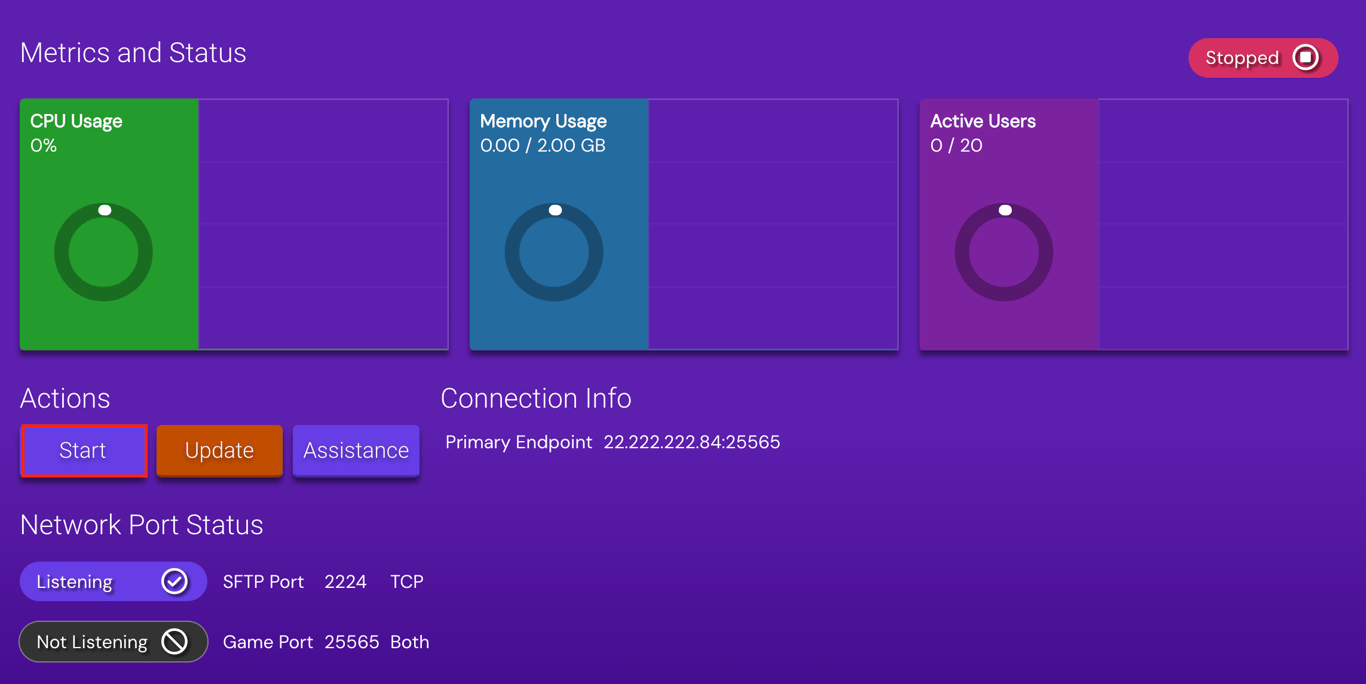1366x684 pixels.
Task: Click the checkmark icon on Listening status
Action: tap(176, 580)
